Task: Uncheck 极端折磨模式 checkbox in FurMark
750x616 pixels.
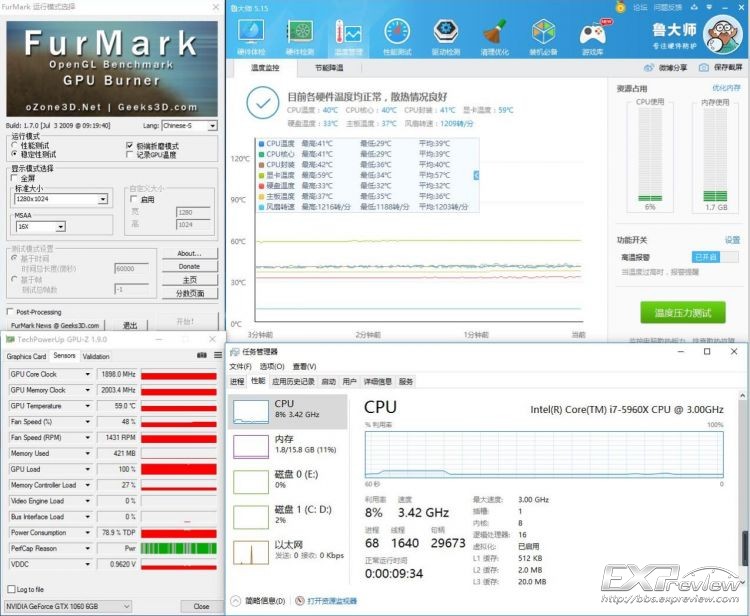Action: [x=129, y=145]
